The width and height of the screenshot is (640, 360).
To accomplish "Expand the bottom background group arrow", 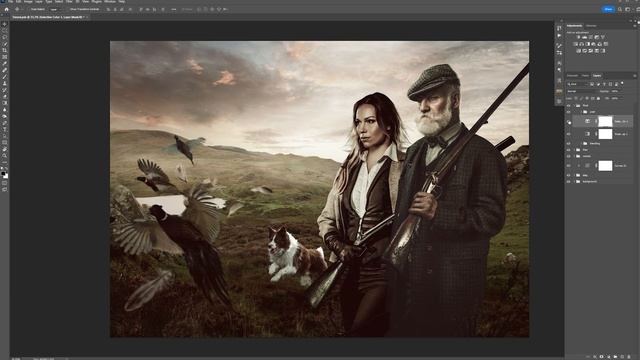I will coord(574,181).
